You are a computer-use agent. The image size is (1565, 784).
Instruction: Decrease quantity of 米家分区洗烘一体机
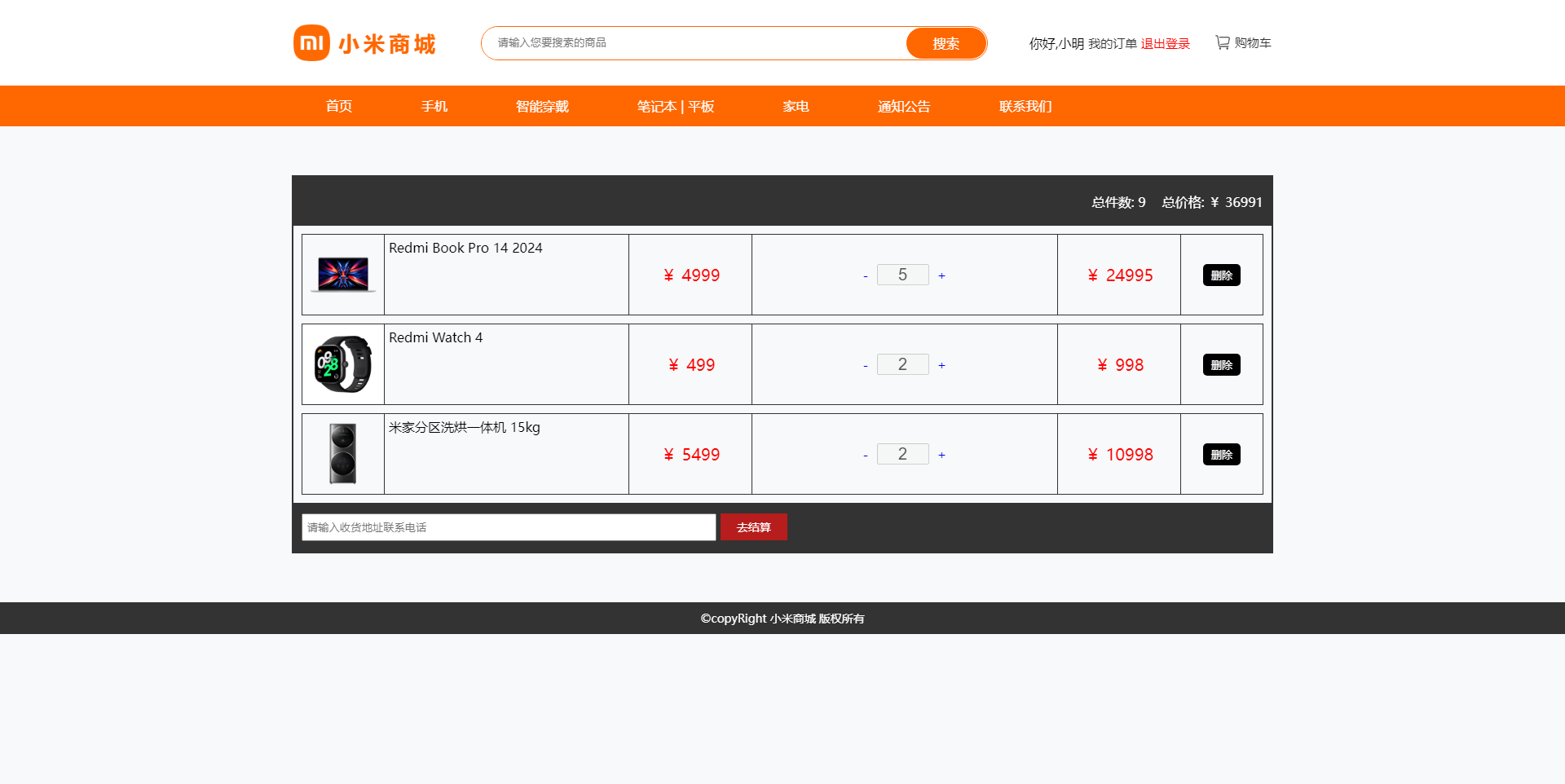point(865,455)
